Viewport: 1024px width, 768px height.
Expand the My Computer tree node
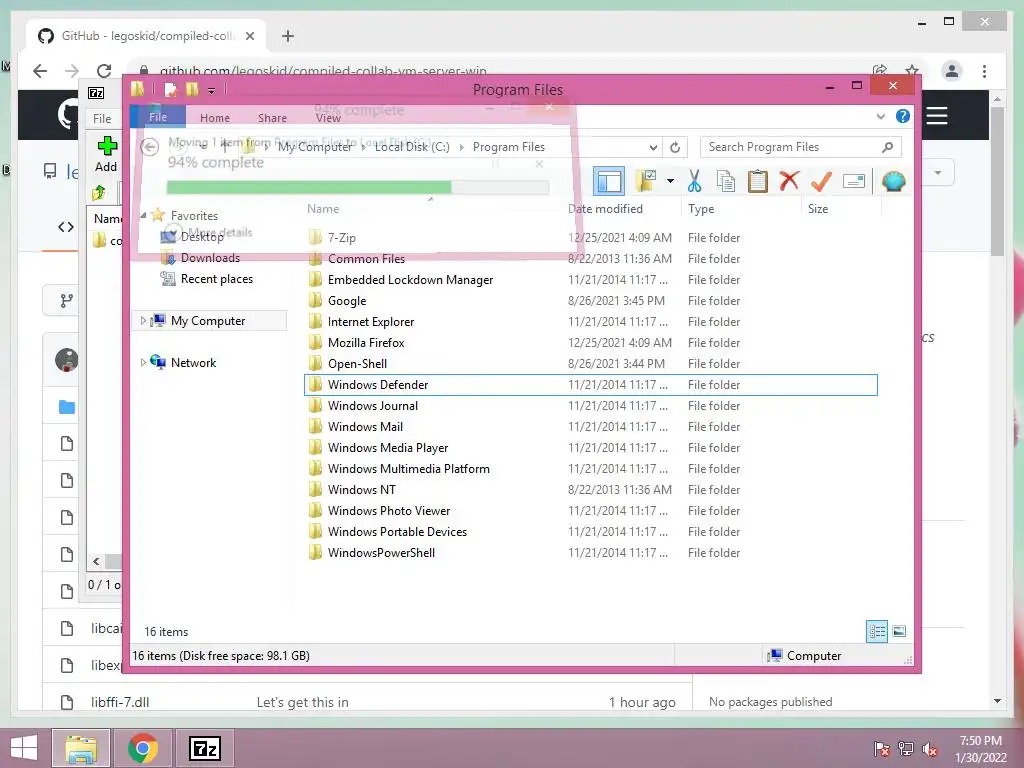tap(143, 321)
